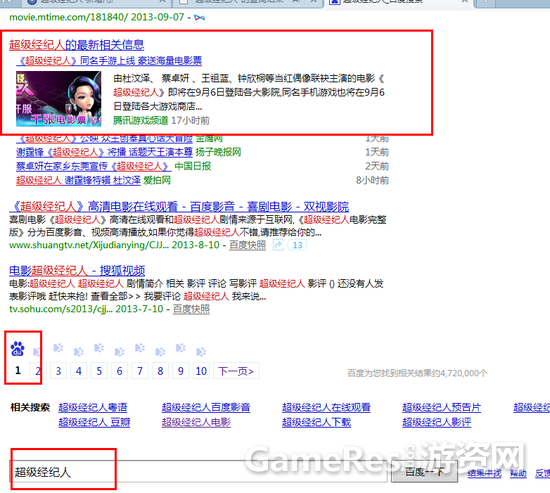The image size is (550, 493).
Task: Open 电影超级经纪人 - 搜狐视频 result
Action: (77, 271)
